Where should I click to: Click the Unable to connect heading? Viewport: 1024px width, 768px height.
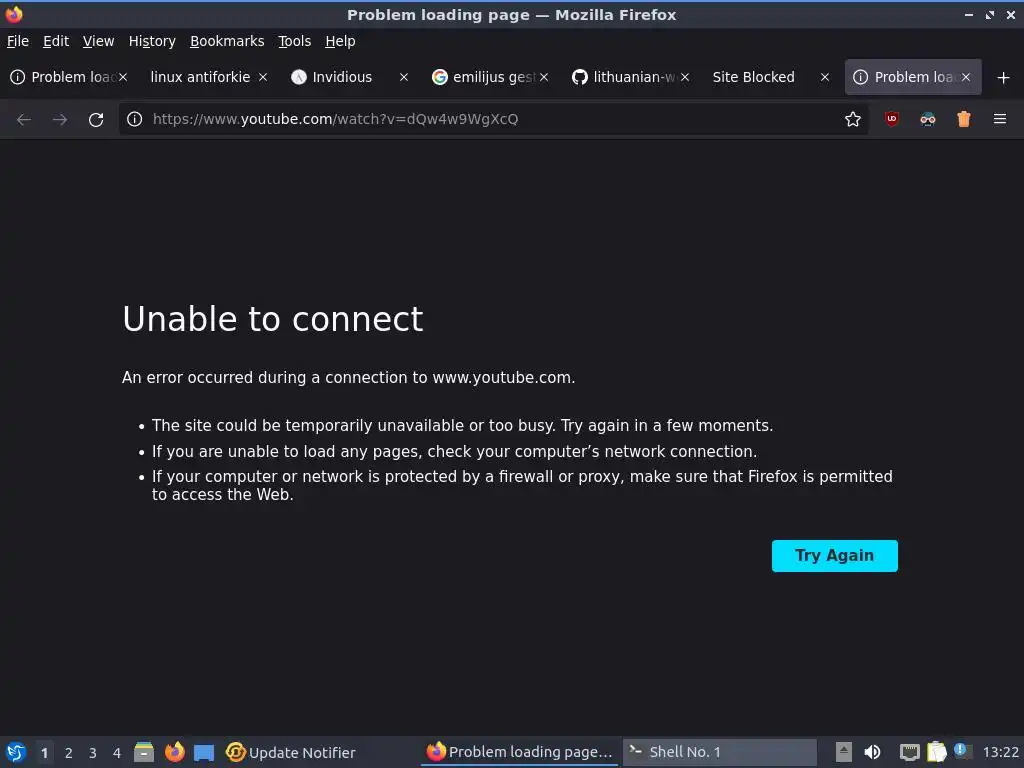tap(273, 319)
